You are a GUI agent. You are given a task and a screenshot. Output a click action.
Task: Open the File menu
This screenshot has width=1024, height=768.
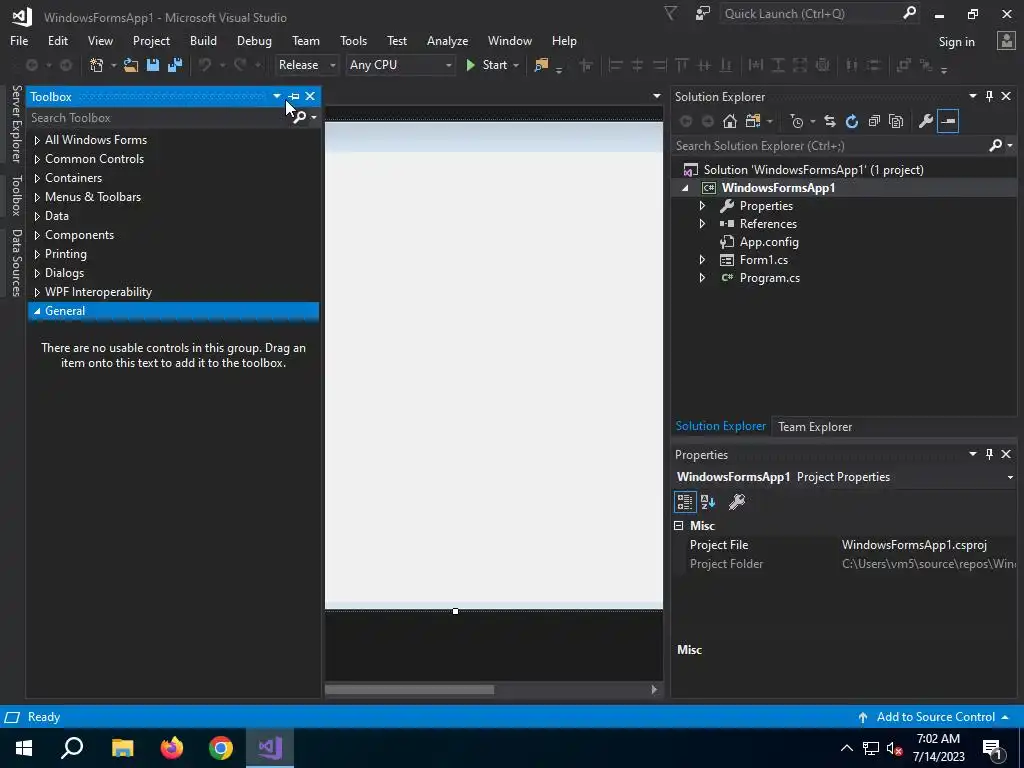19,40
